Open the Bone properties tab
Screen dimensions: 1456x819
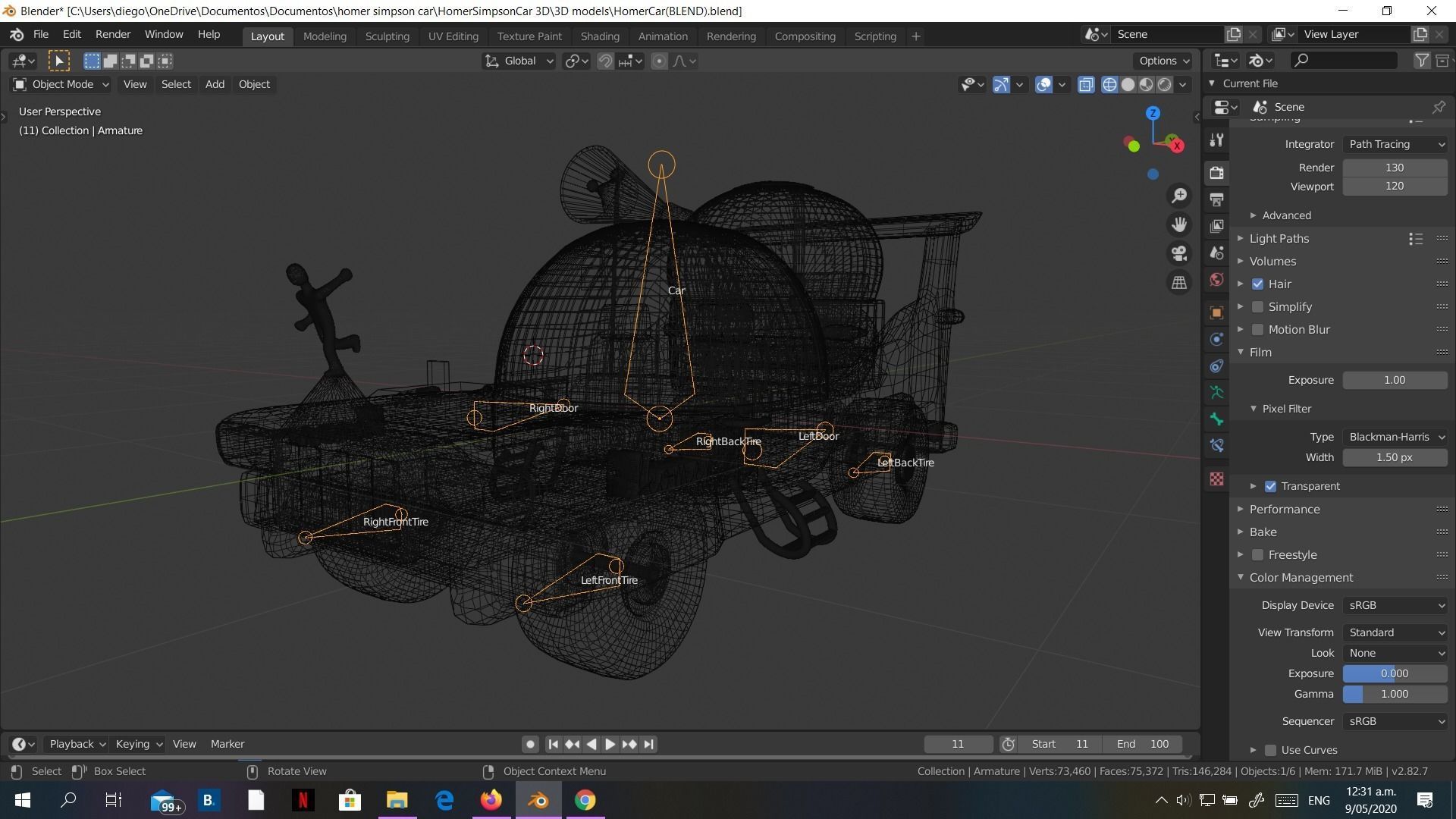click(1216, 419)
